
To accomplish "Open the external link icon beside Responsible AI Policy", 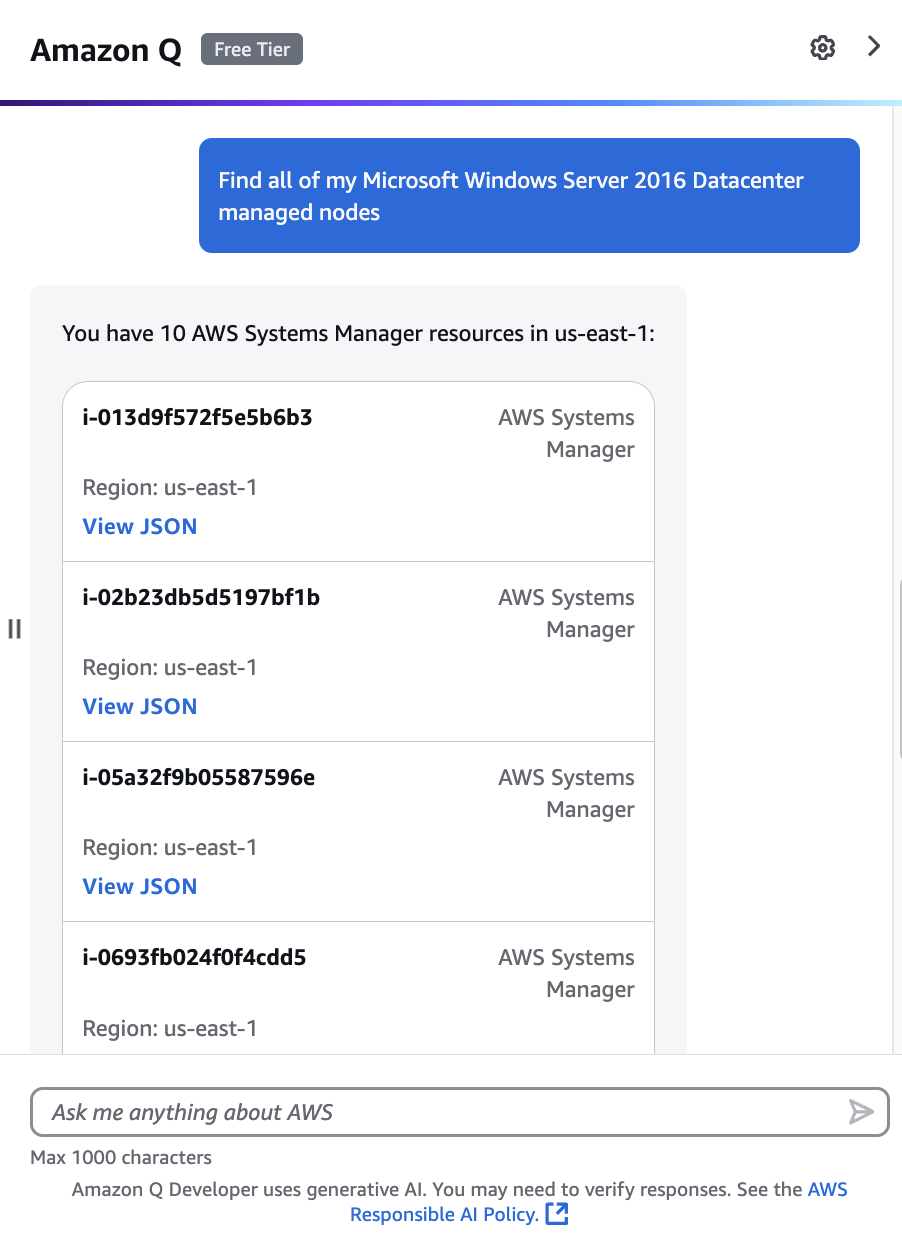I will [558, 1214].
